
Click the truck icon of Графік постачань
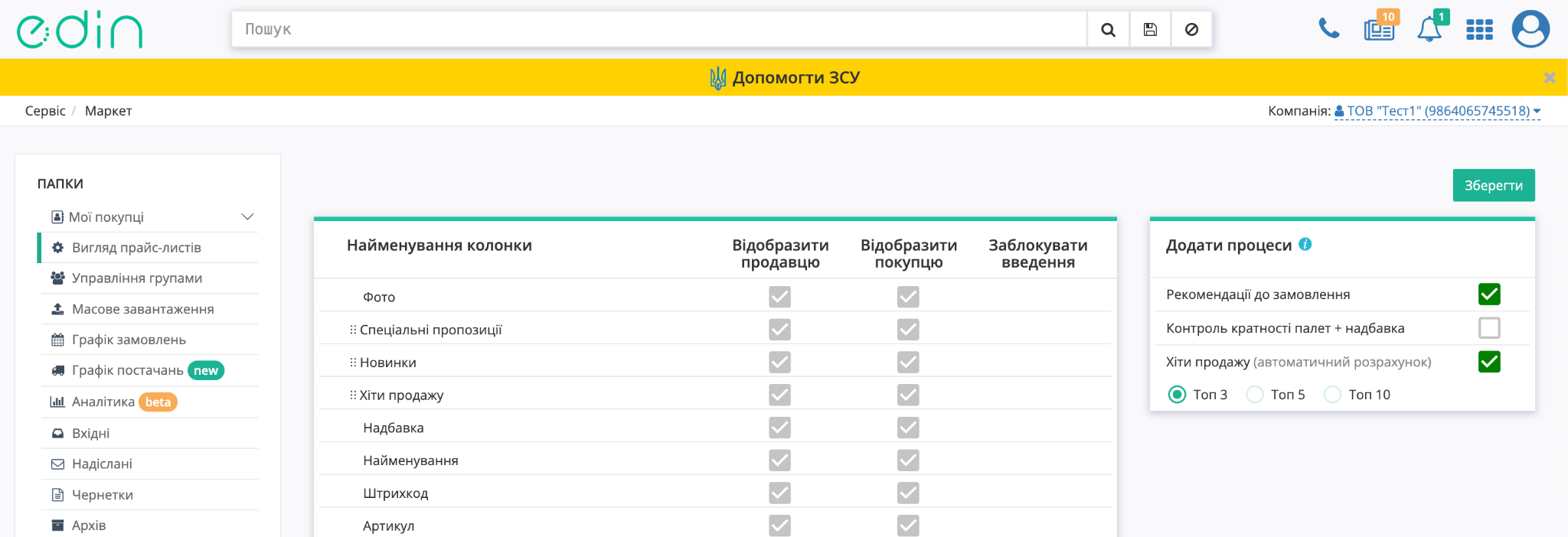[57, 370]
